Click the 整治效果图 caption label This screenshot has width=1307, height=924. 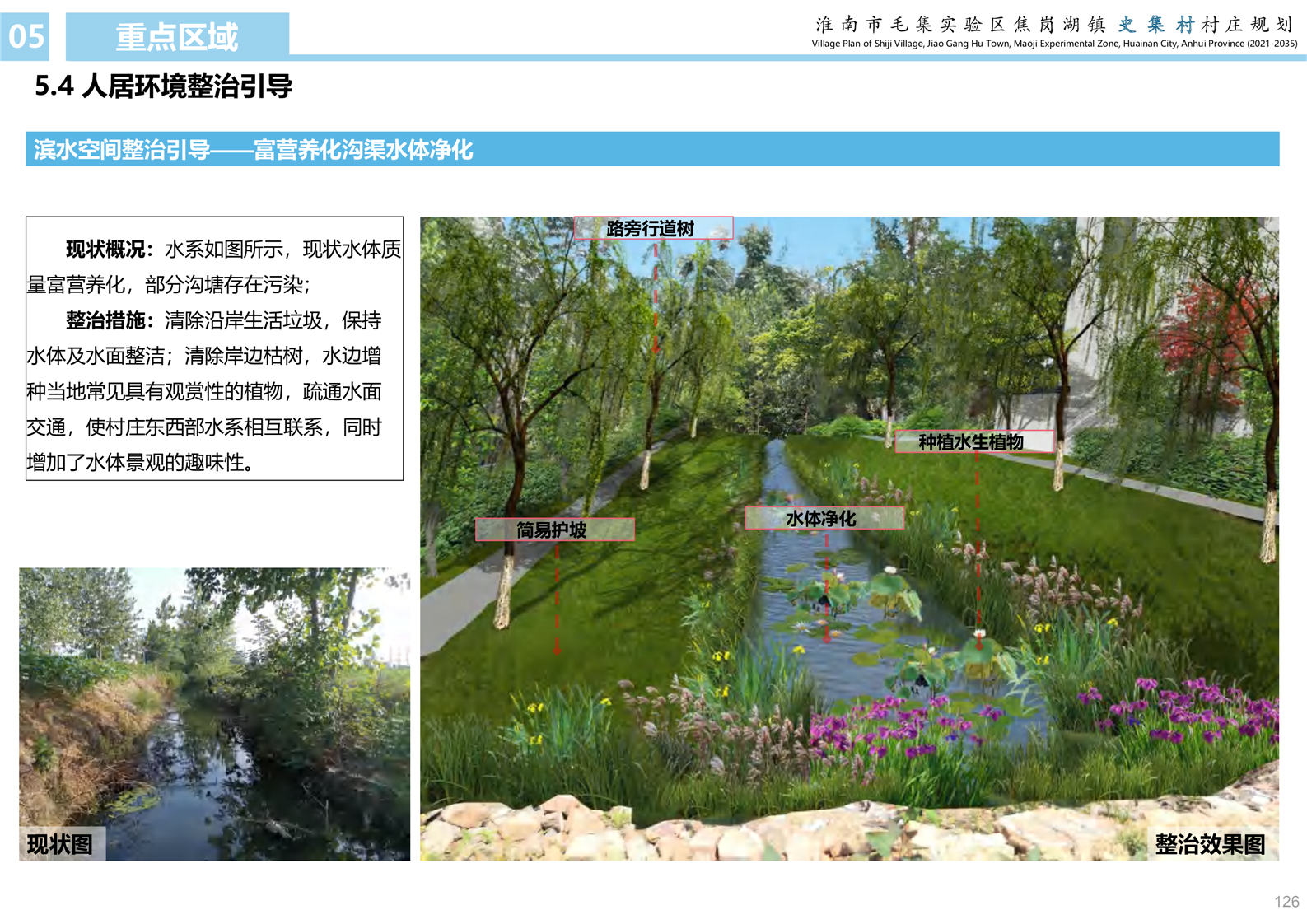[1210, 844]
